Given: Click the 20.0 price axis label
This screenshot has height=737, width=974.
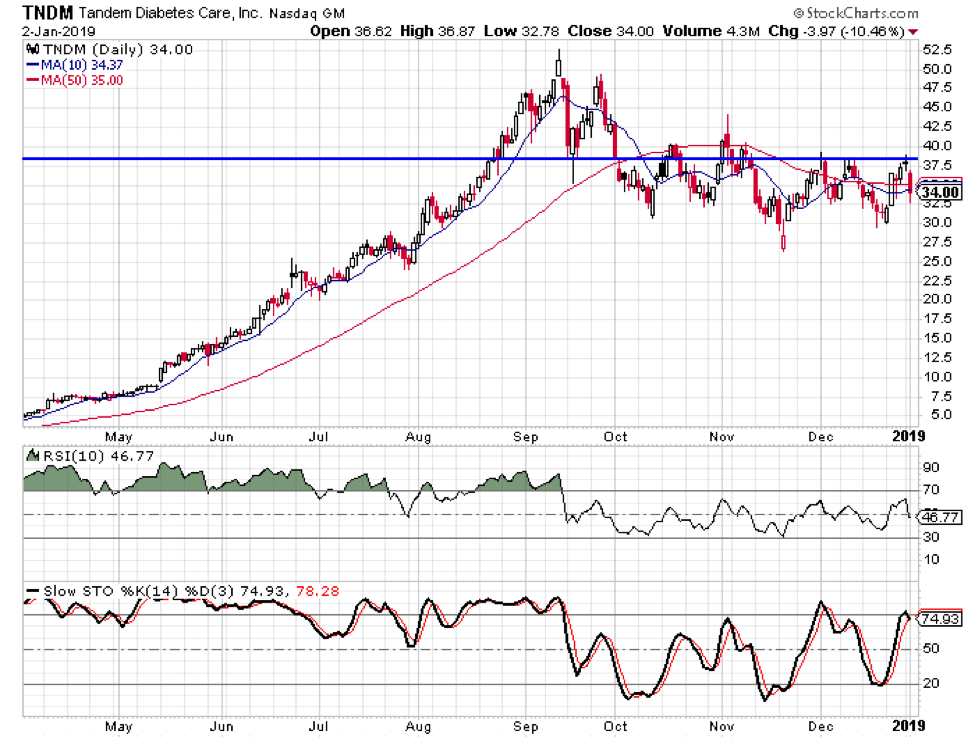Looking at the screenshot, I should pyautogui.click(x=937, y=299).
